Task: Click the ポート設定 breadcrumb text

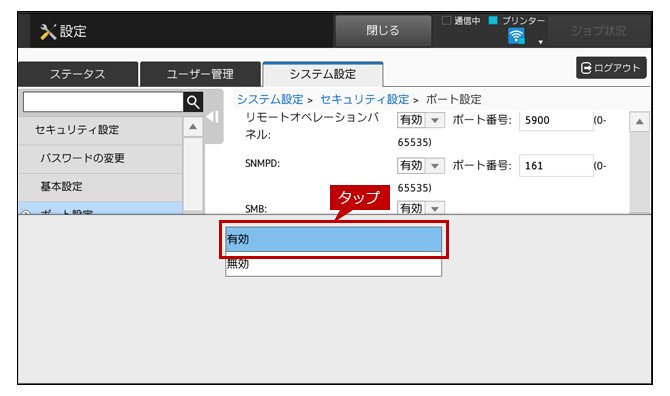Action: click(453, 100)
